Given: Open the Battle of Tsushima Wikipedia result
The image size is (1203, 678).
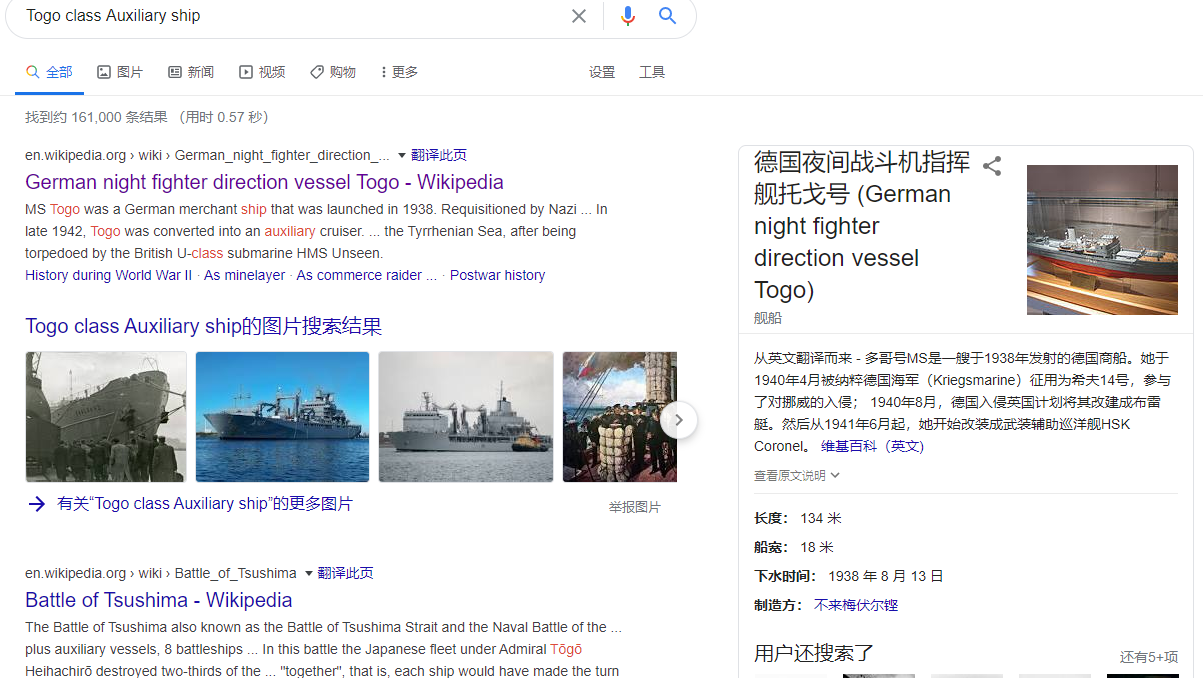Looking at the screenshot, I should click(159, 600).
